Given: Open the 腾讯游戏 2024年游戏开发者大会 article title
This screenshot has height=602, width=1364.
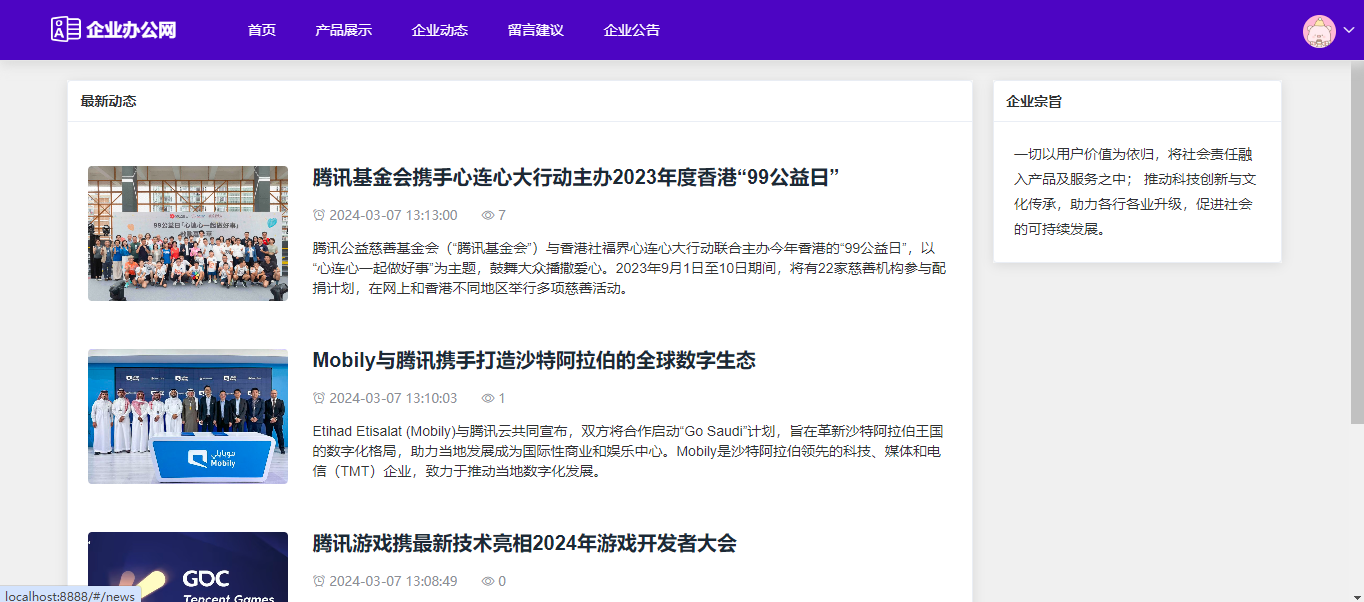Looking at the screenshot, I should [524, 544].
